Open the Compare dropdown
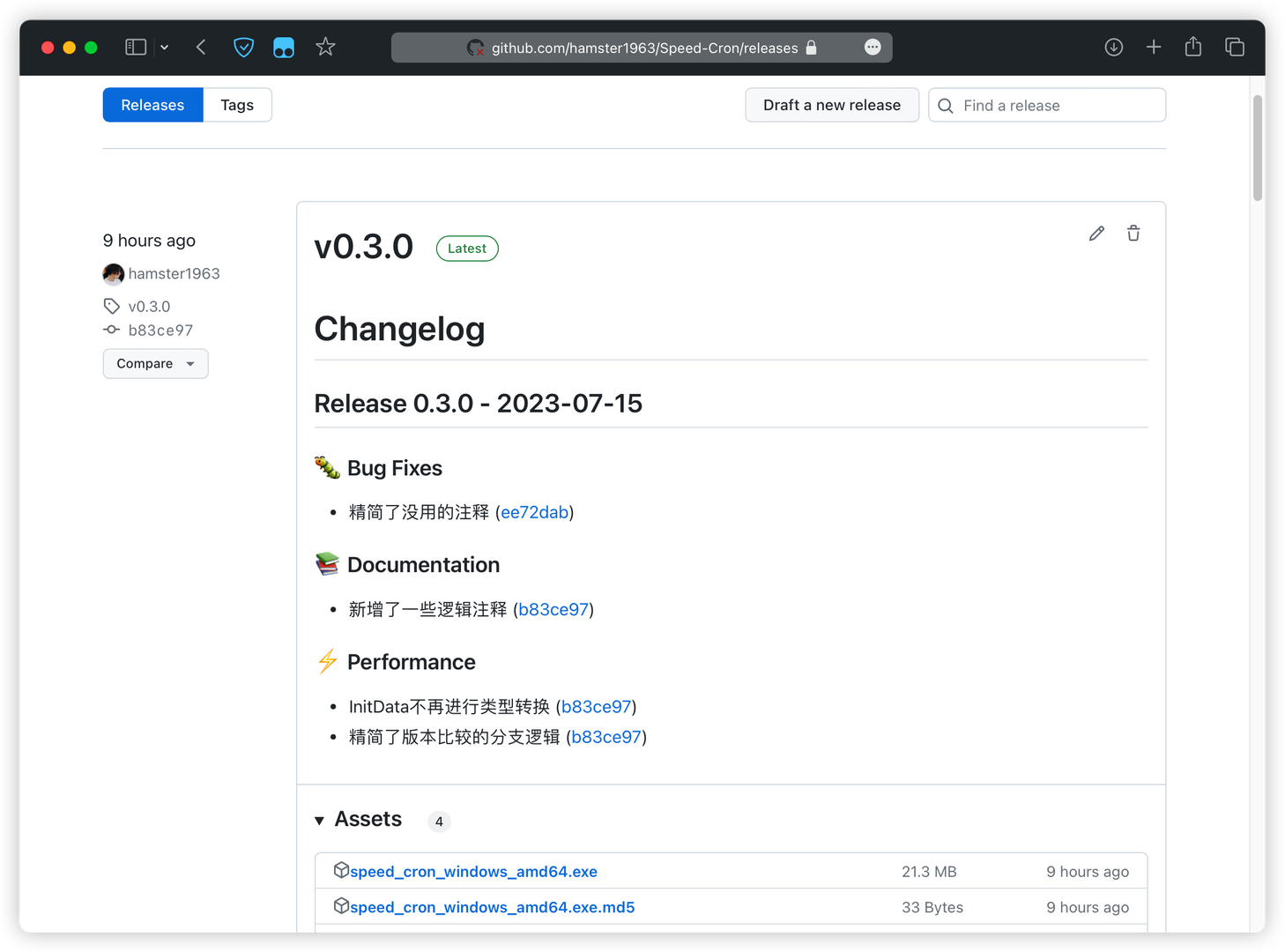Image resolution: width=1285 pixels, height=952 pixels. coord(155,364)
